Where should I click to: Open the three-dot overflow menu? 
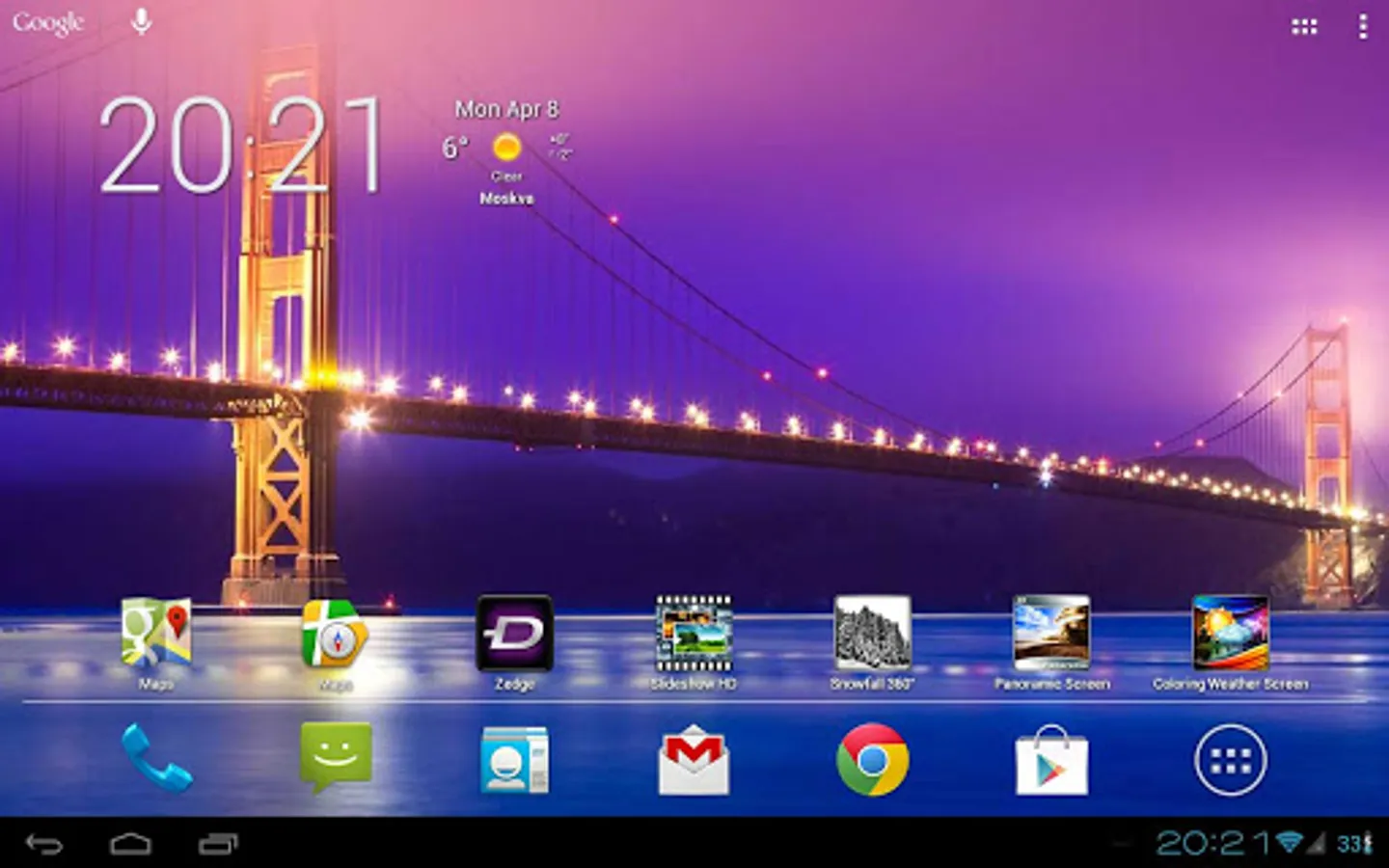click(1363, 27)
